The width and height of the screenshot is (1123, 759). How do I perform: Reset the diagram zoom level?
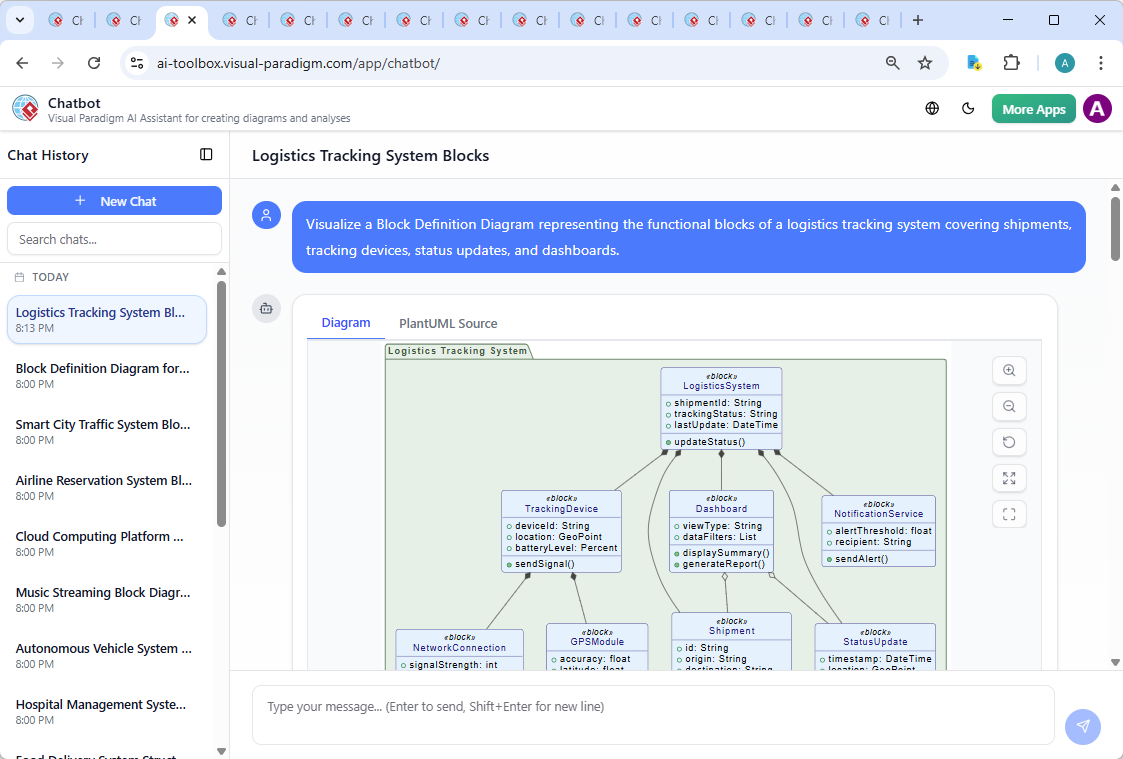pos(1009,442)
